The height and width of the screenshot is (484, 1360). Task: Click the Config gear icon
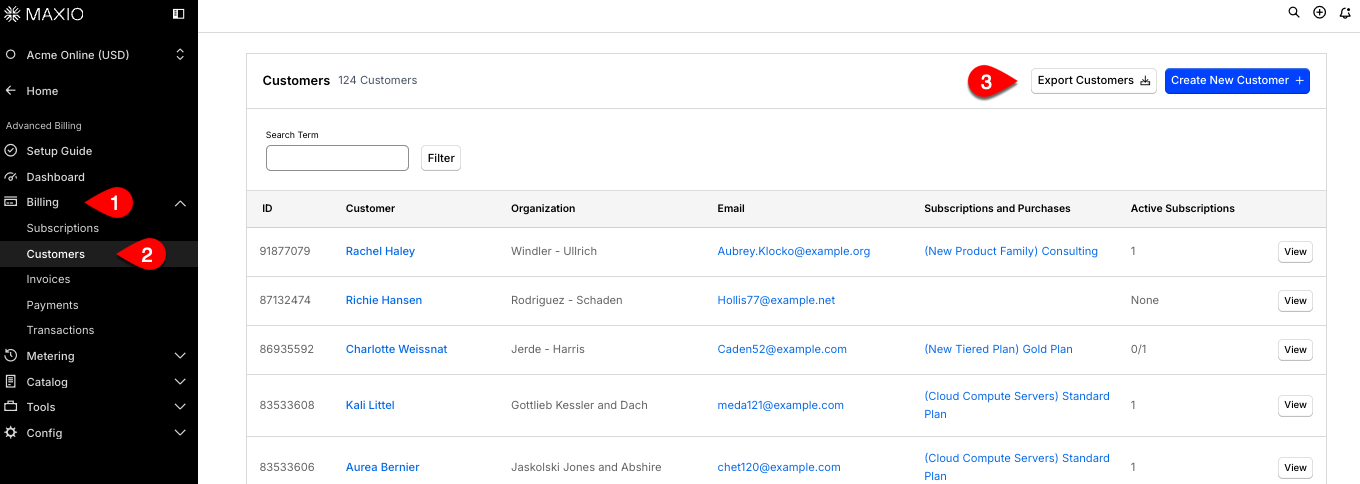11,433
